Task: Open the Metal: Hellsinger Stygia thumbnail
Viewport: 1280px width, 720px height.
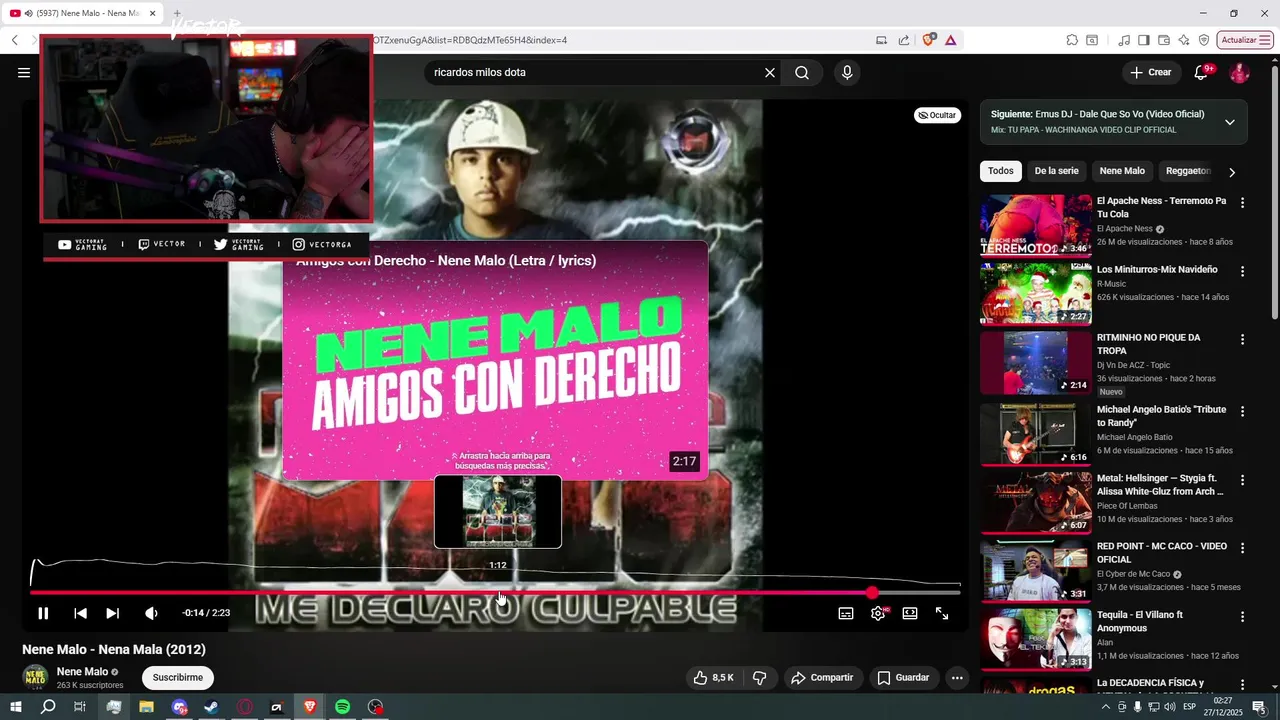Action: pos(1036,502)
